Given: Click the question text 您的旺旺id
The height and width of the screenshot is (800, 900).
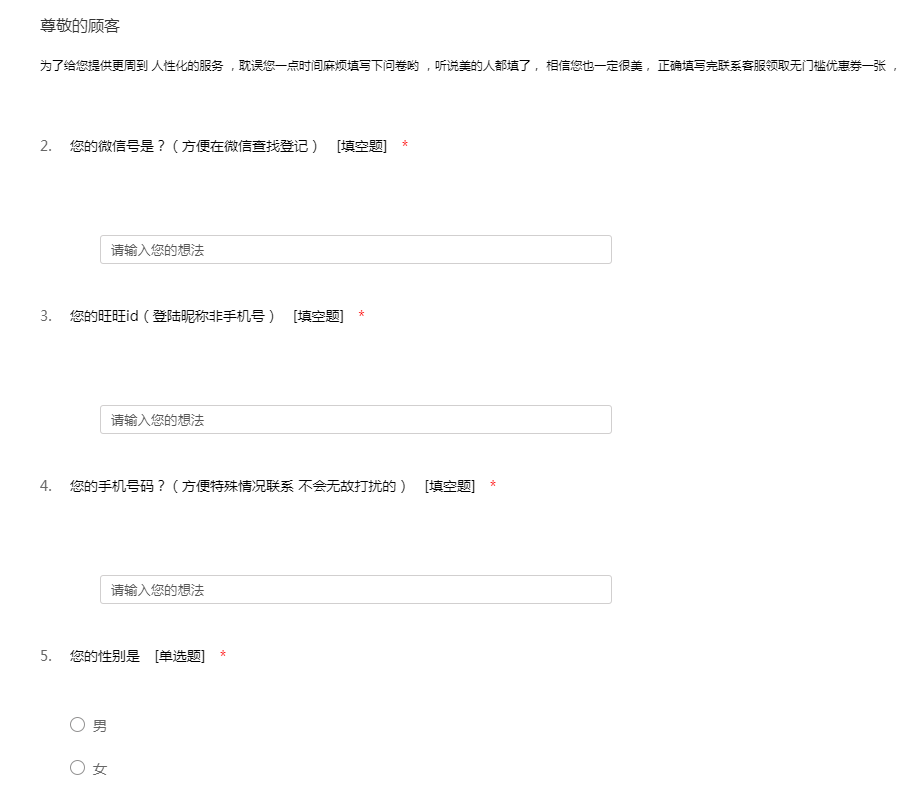Looking at the screenshot, I should click(x=172, y=316).
